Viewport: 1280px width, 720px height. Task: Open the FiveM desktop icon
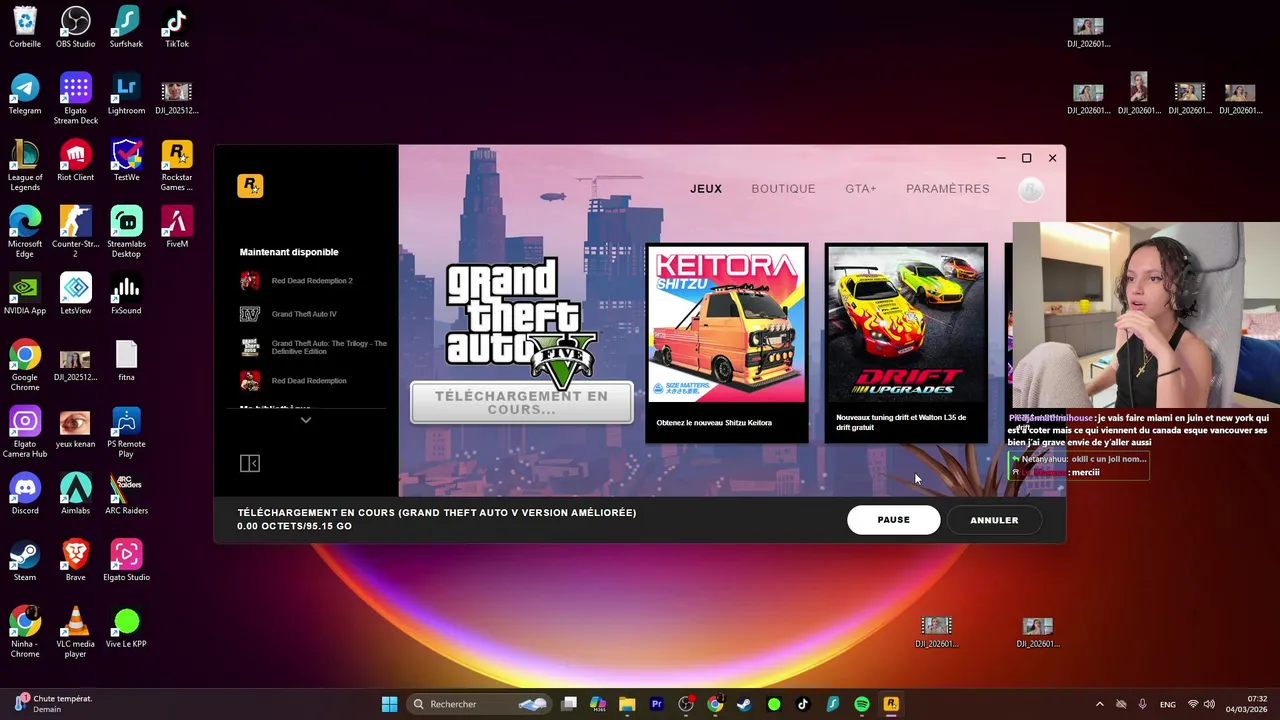[x=177, y=227]
